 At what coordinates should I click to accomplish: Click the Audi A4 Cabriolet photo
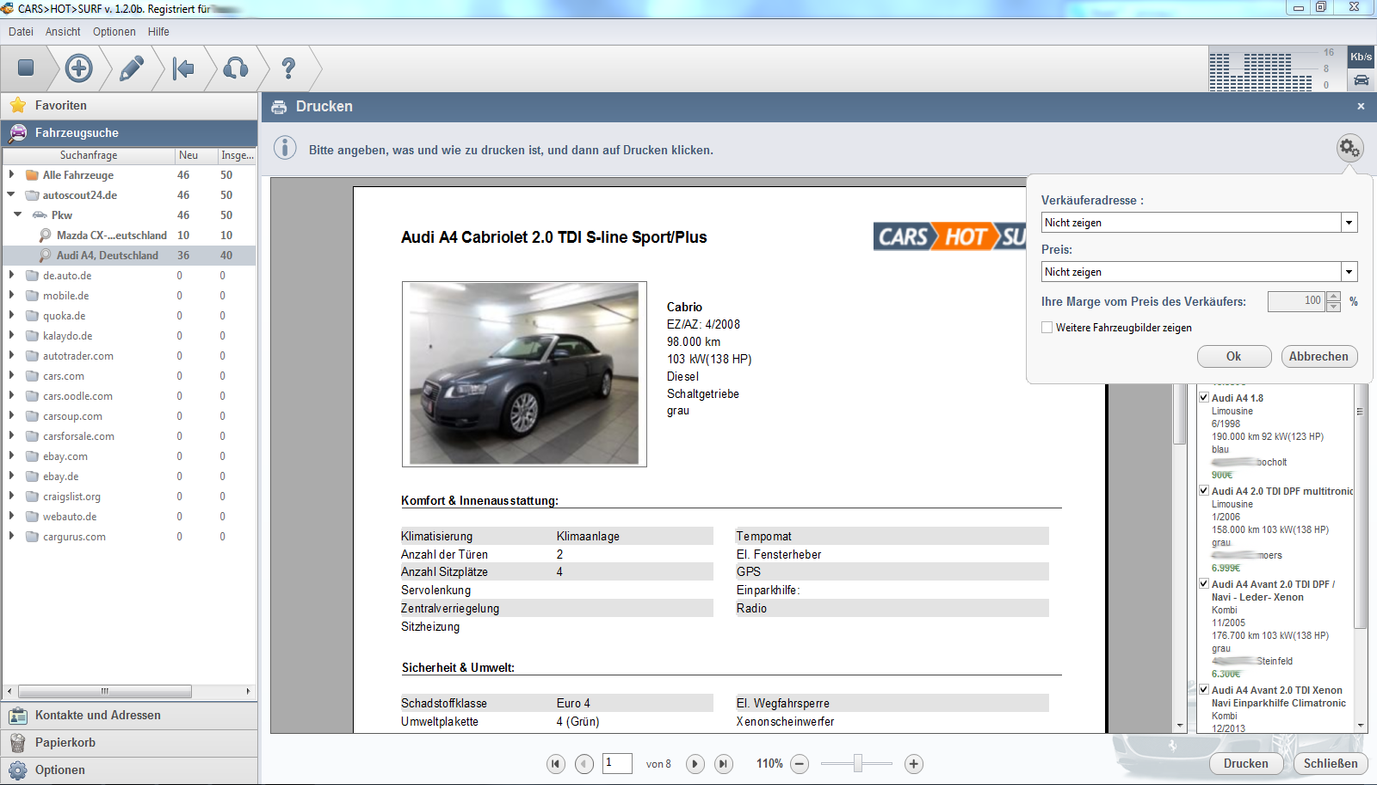point(524,374)
